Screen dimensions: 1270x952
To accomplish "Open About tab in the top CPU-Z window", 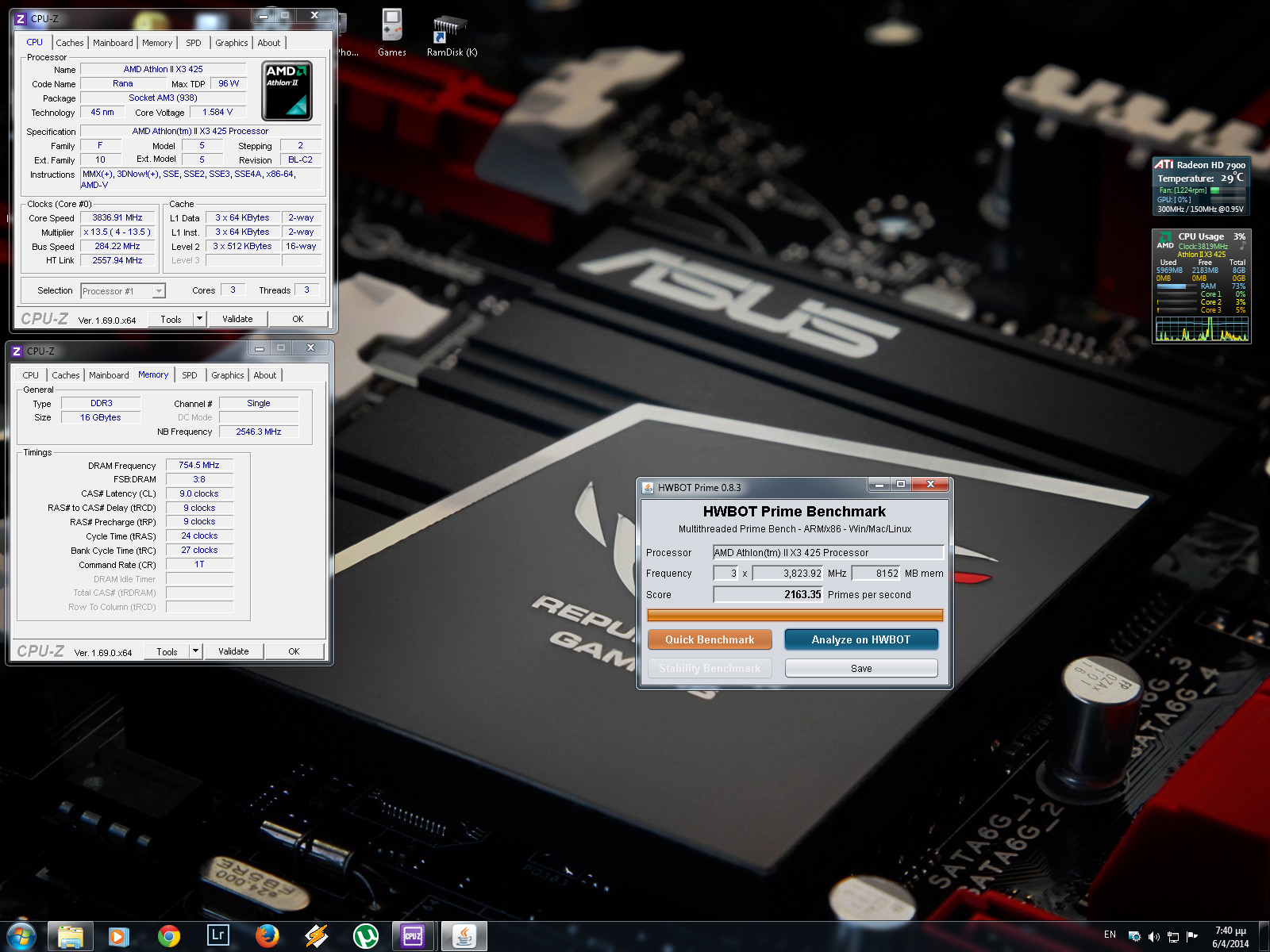I will [x=269, y=43].
